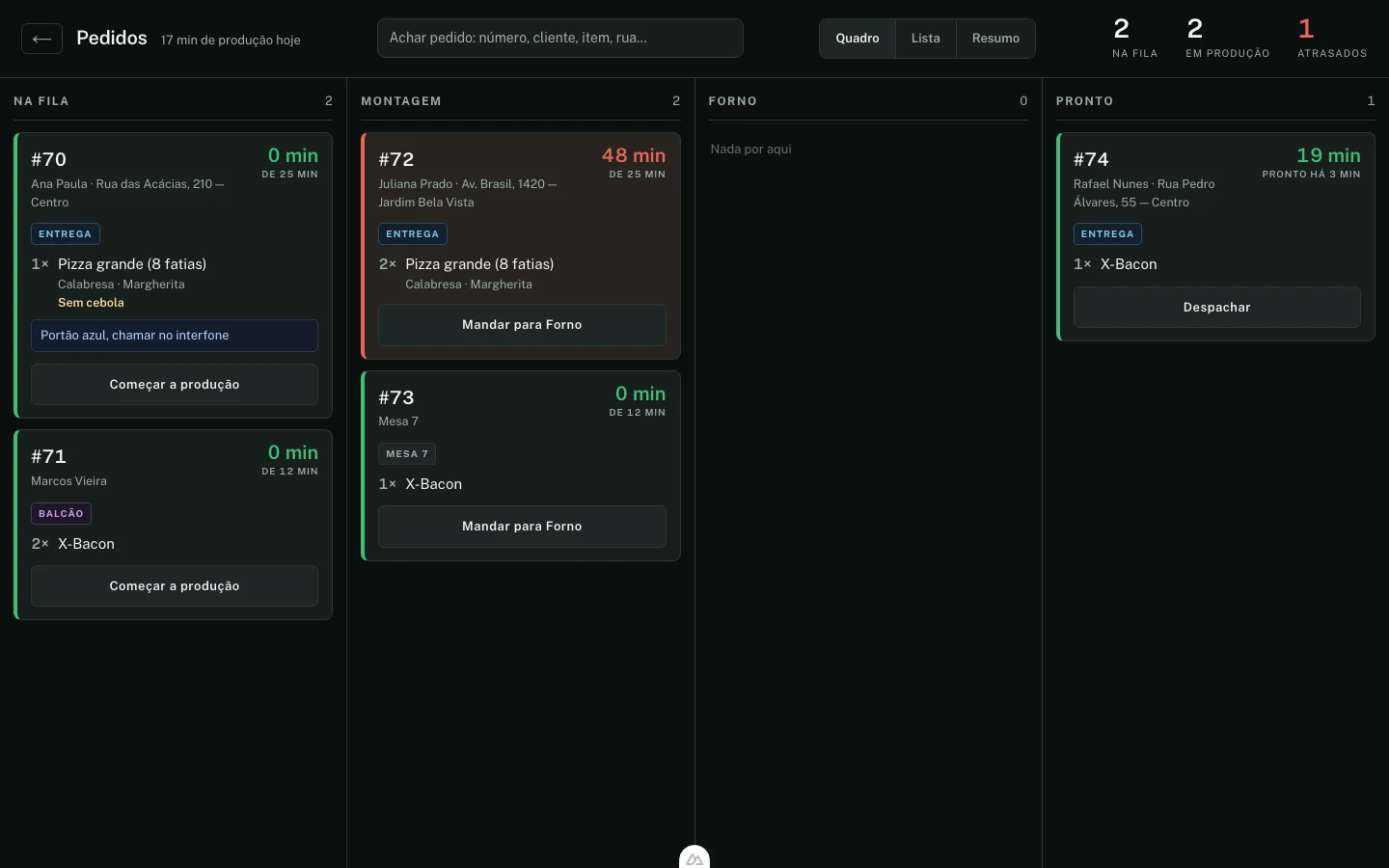Click the back arrow button

coord(41,39)
